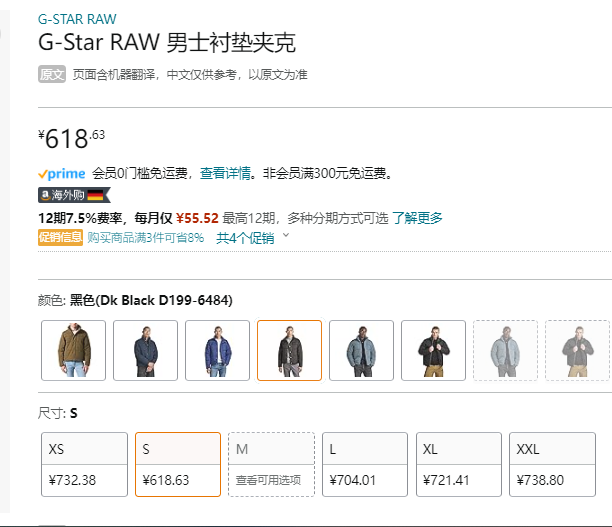The width and height of the screenshot is (612, 527).
Task: Expand 共4个促销 promotions list
Action: coord(245,238)
